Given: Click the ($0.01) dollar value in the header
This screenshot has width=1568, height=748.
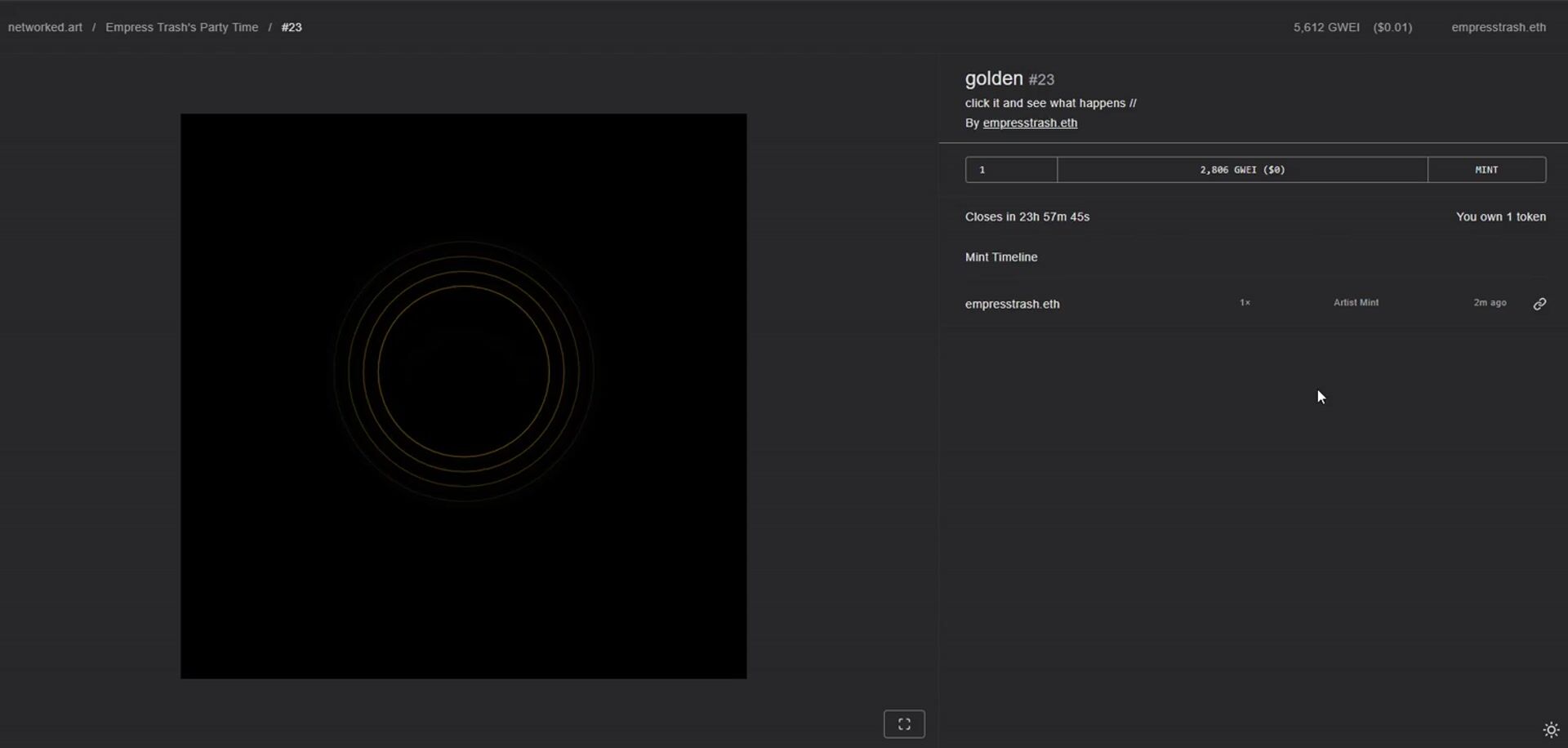Looking at the screenshot, I should [x=1392, y=27].
